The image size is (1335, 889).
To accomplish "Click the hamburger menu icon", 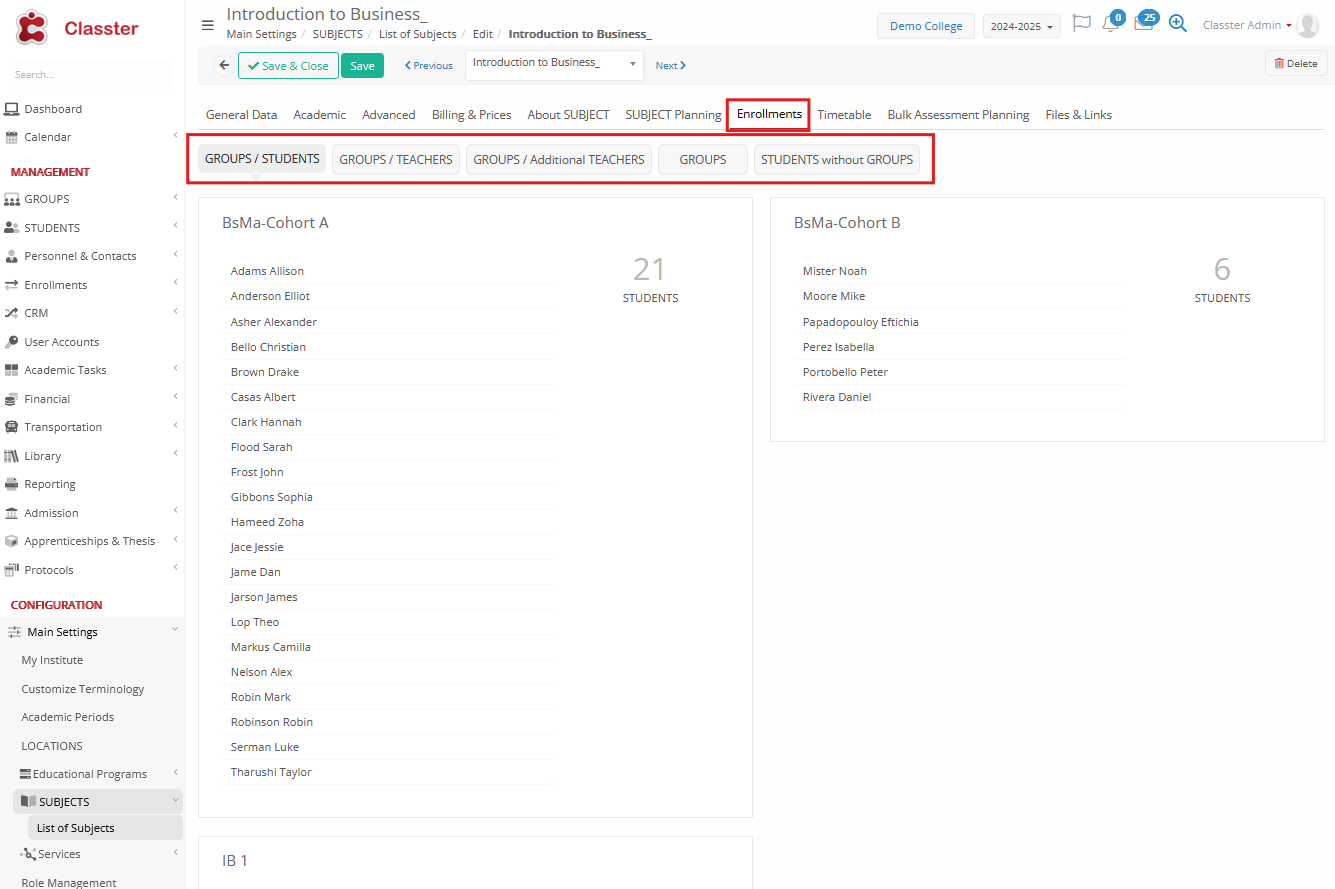I will [x=207, y=25].
